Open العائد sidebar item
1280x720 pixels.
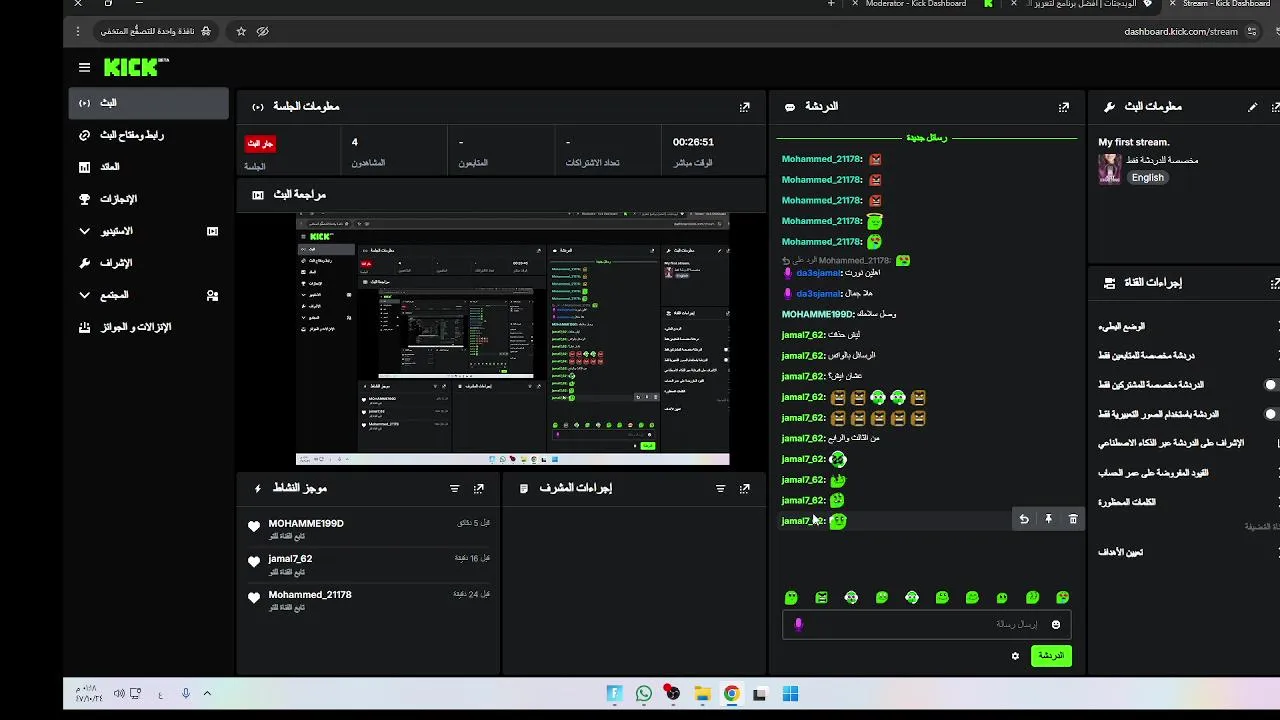(x=149, y=167)
